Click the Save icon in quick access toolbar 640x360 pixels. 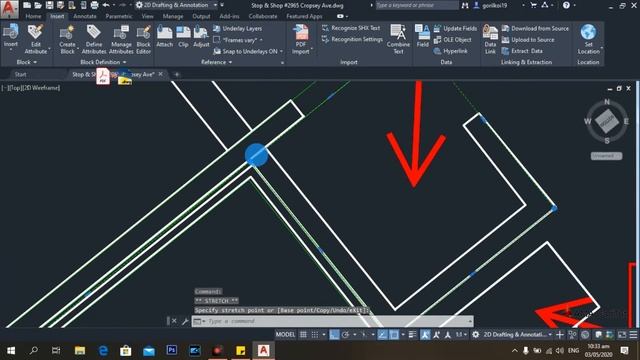pyautogui.click(x=49, y=5)
